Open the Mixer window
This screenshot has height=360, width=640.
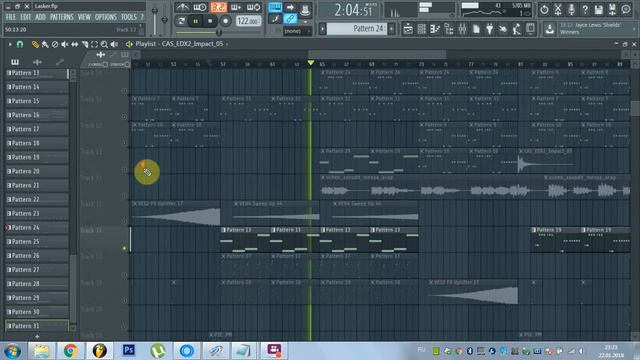[x=462, y=29]
